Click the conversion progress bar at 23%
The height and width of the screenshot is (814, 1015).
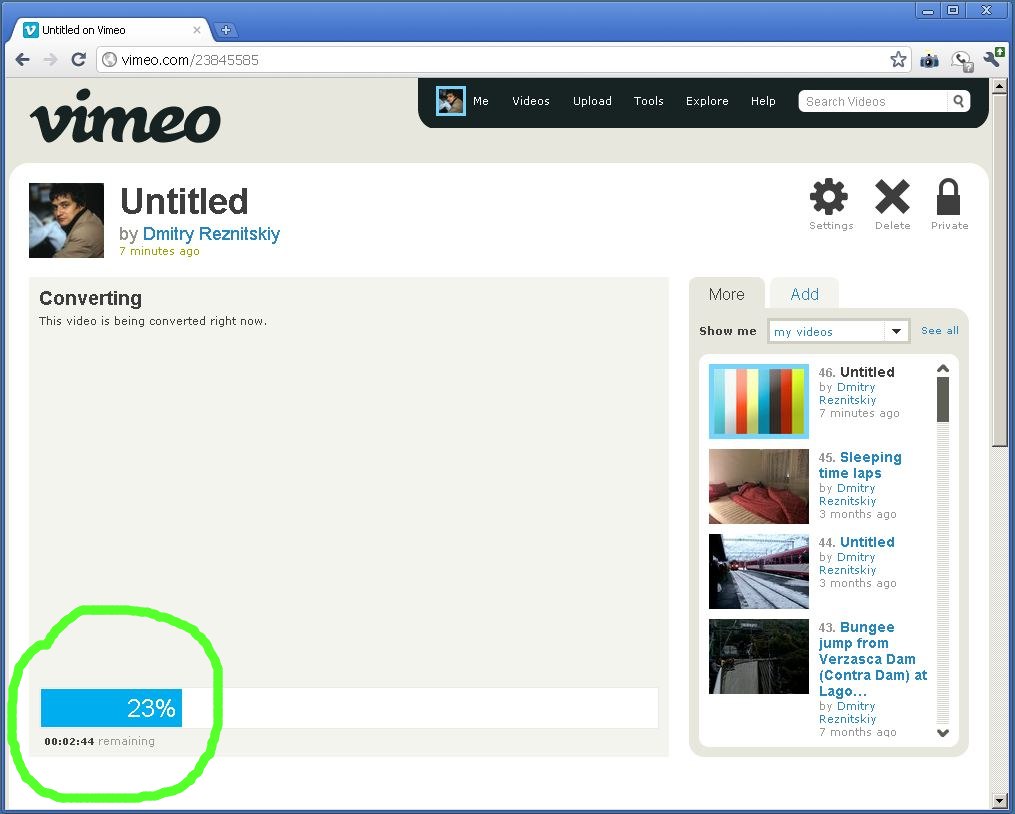click(112, 708)
